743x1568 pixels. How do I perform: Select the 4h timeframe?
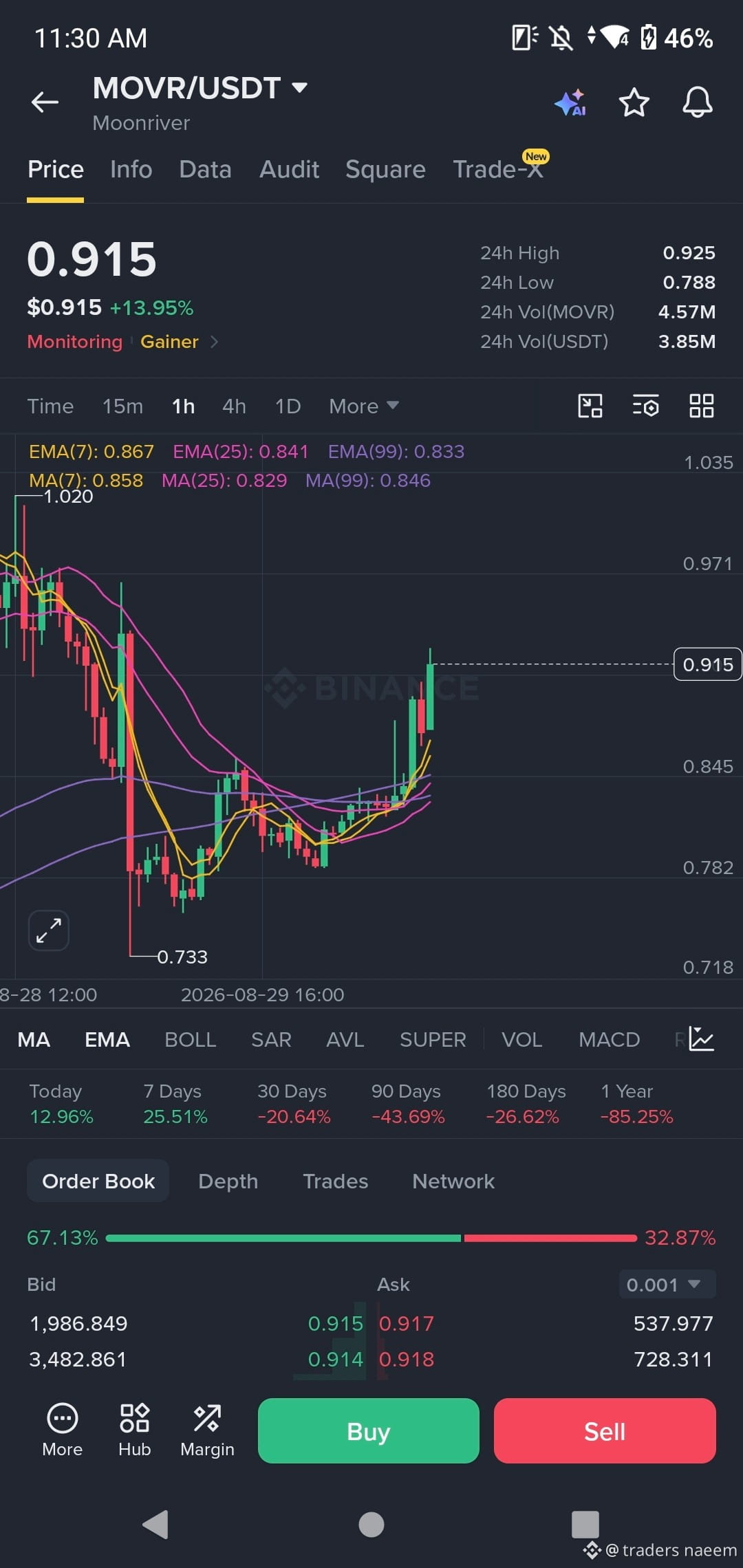(x=234, y=406)
